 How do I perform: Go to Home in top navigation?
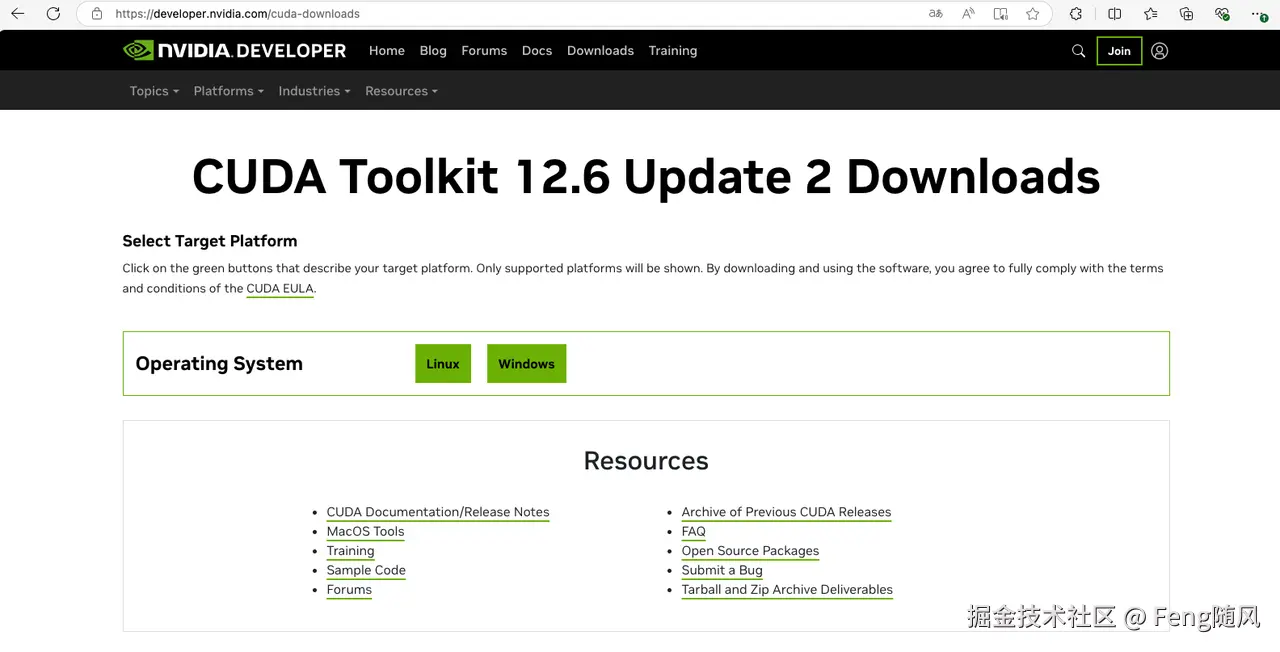pyautogui.click(x=387, y=51)
